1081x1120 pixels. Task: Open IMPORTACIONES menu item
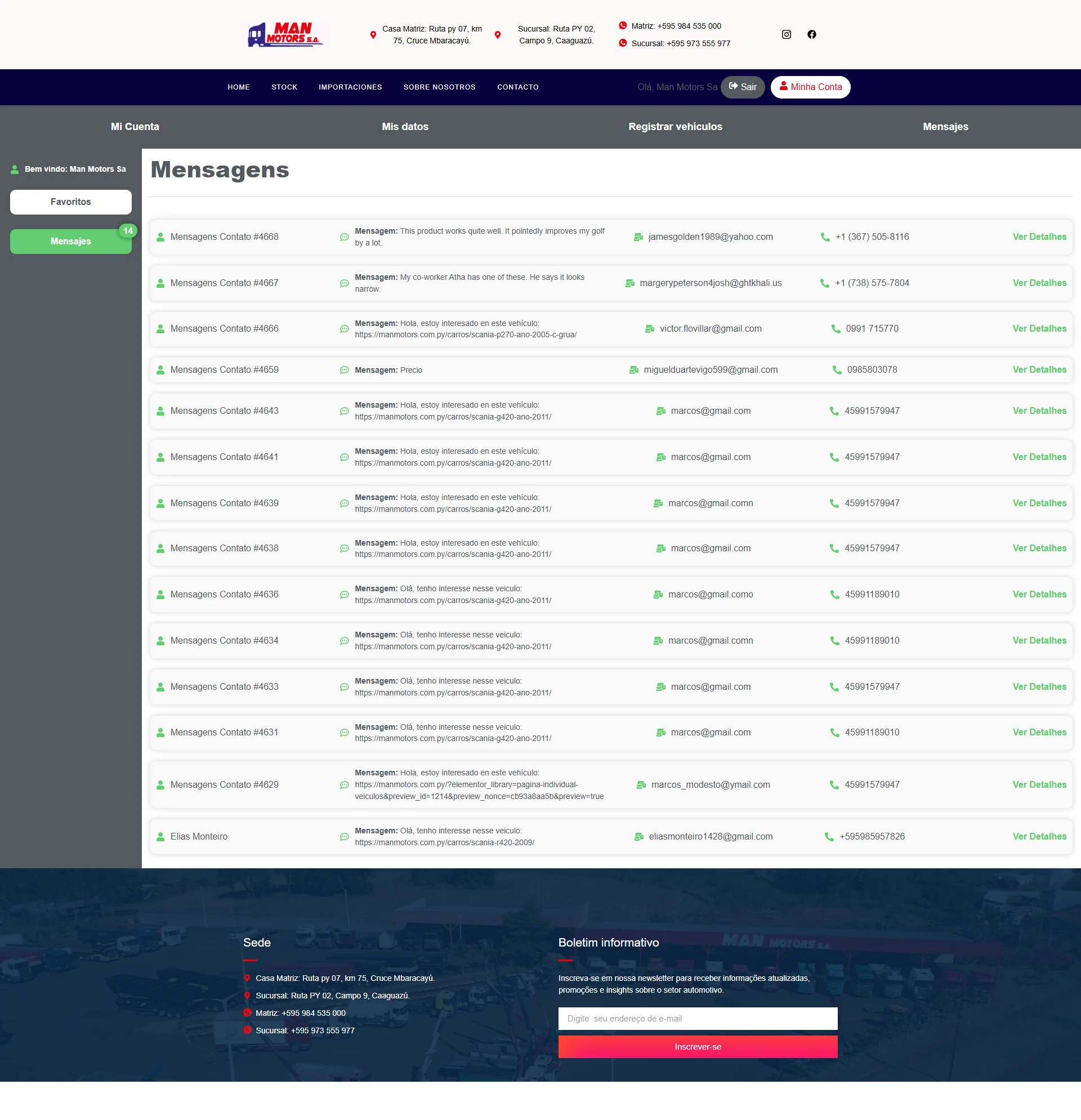(x=350, y=87)
